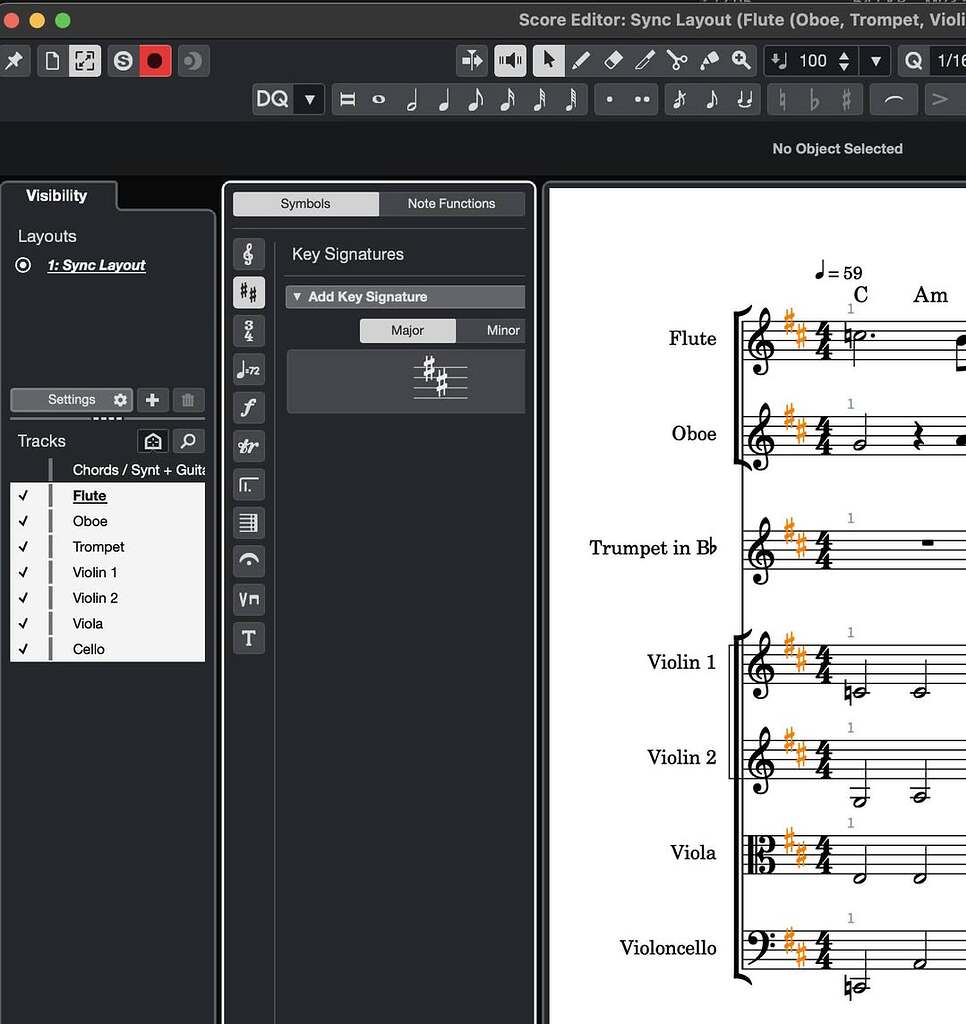Choose the quarter note value
This screenshot has width=966, height=1024.
[x=443, y=99]
